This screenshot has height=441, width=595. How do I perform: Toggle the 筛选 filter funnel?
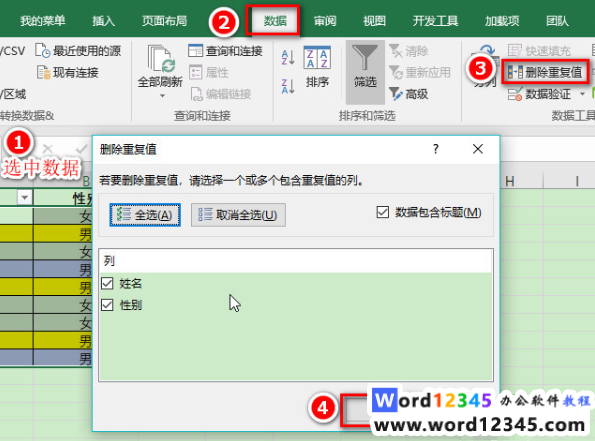point(365,72)
